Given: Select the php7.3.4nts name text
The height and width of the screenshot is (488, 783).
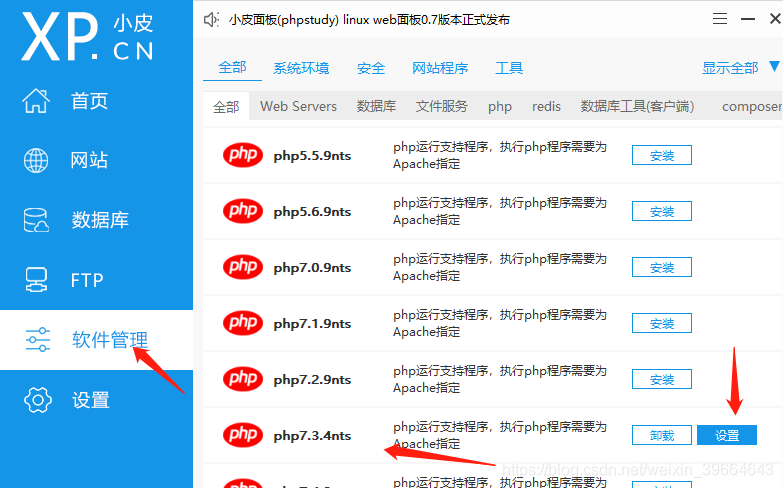Looking at the screenshot, I should 312,436.
